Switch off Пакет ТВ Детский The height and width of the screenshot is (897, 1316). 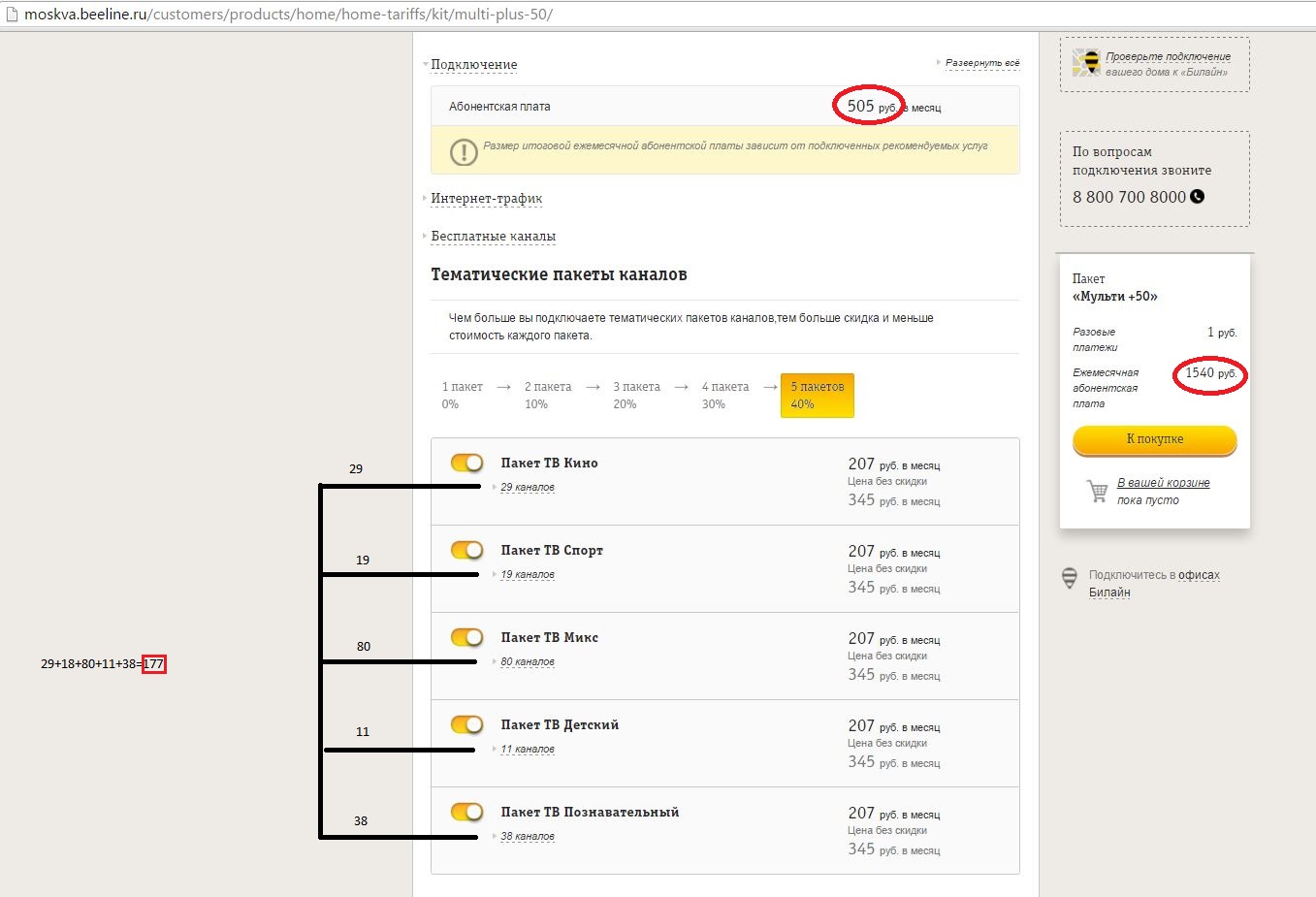pyautogui.click(x=466, y=724)
